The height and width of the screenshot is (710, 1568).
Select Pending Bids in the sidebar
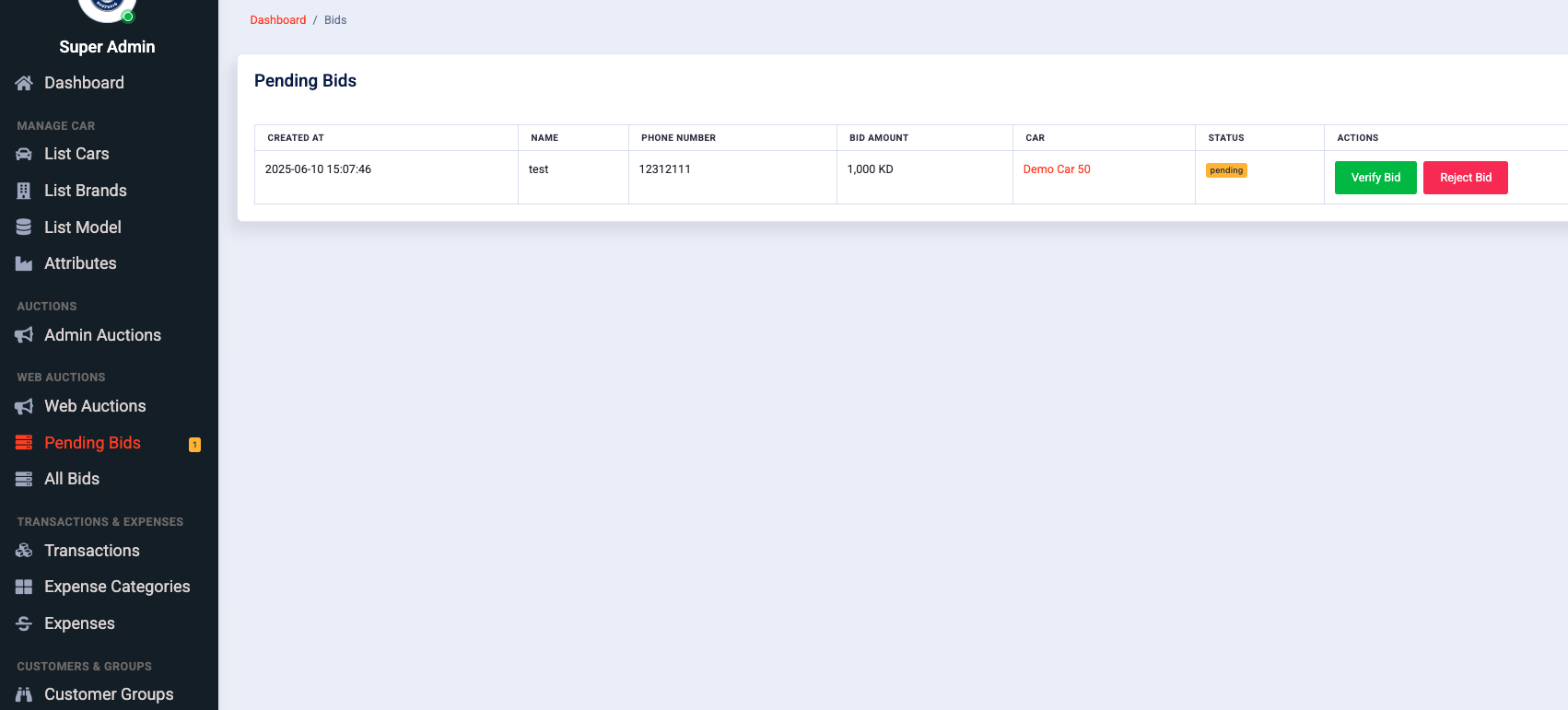coord(92,443)
